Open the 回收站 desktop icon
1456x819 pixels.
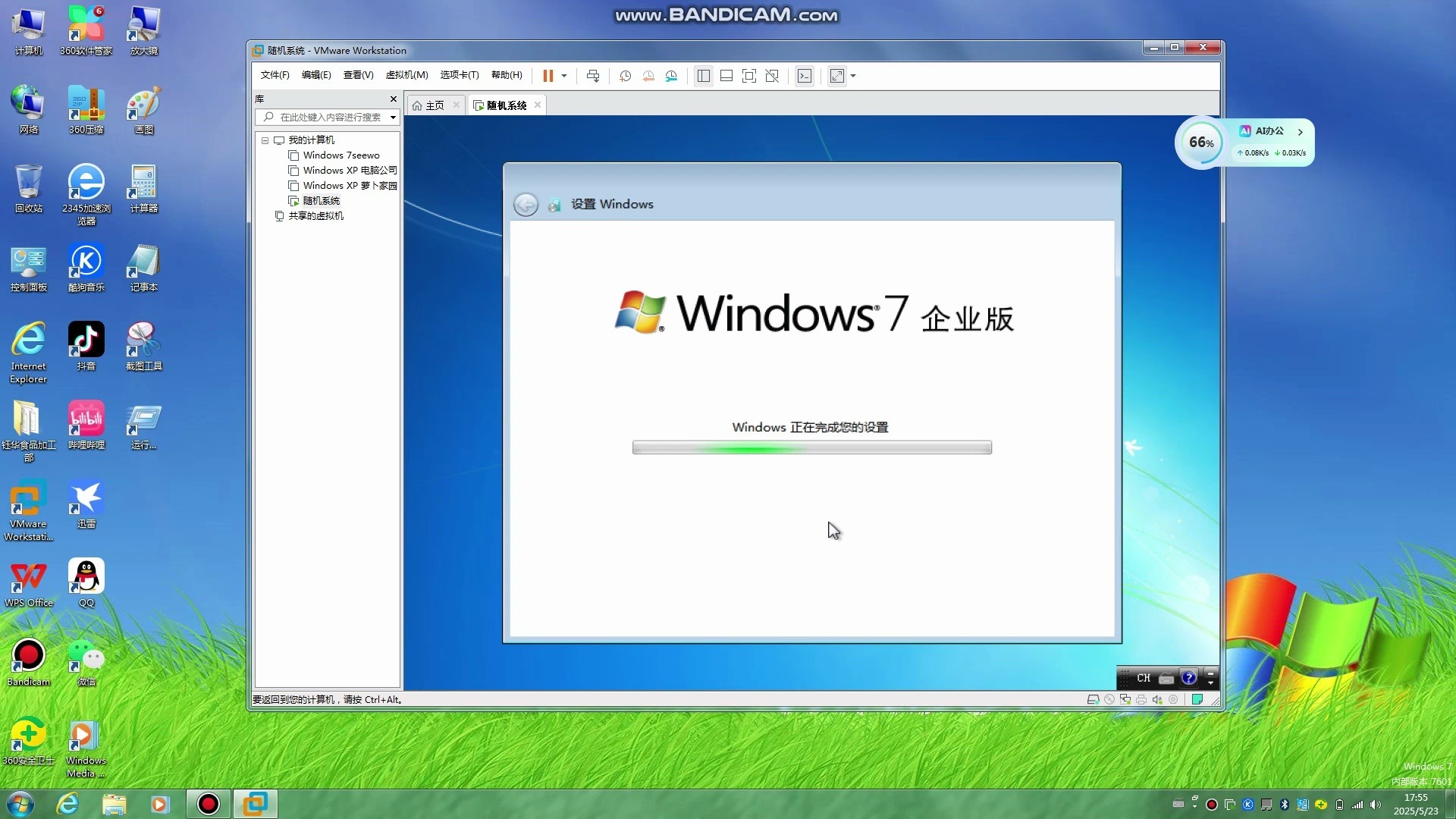click(x=28, y=189)
